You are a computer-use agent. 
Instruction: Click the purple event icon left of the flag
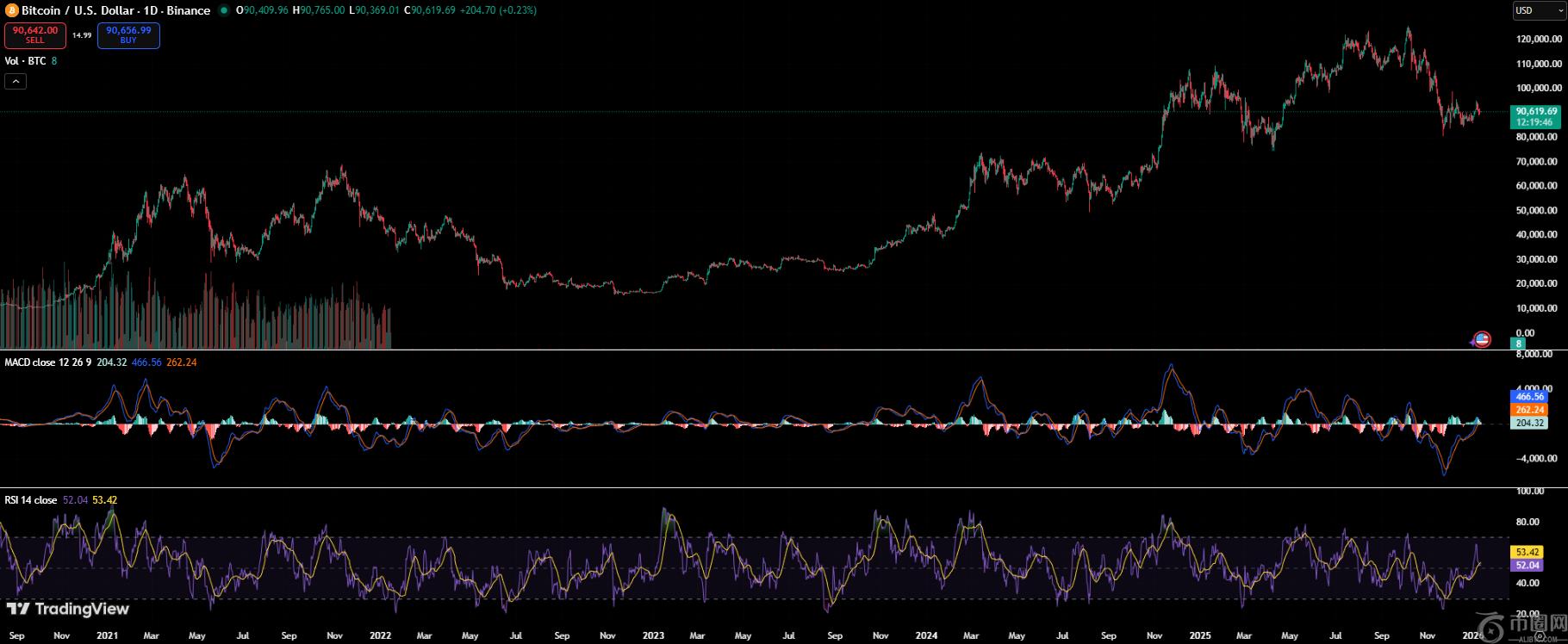point(1472,342)
